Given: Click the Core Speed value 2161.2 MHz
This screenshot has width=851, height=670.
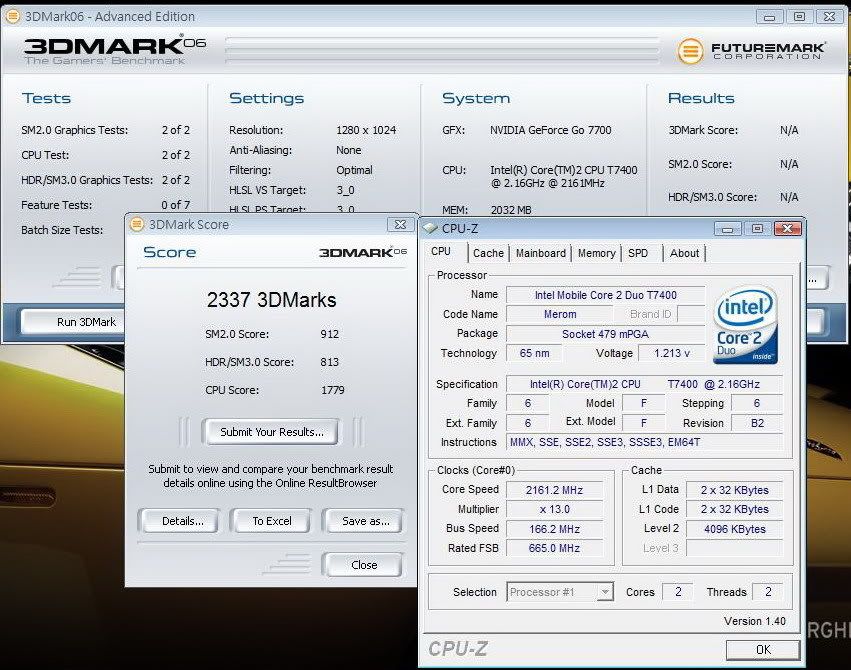Looking at the screenshot, I should tap(554, 490).
